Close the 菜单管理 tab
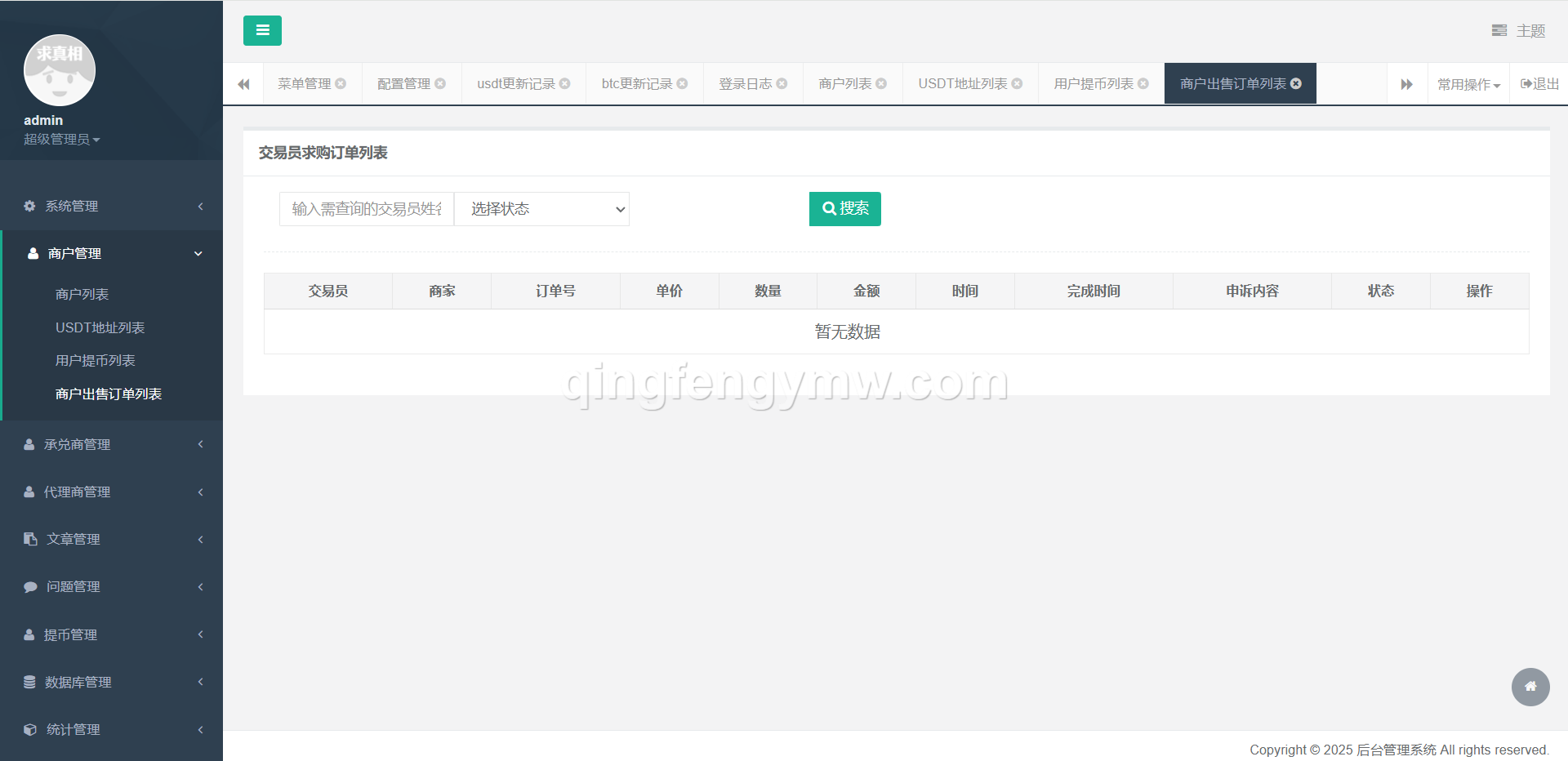The width and height of the screenshot is (1568, 761). click(x=341, y=83)
